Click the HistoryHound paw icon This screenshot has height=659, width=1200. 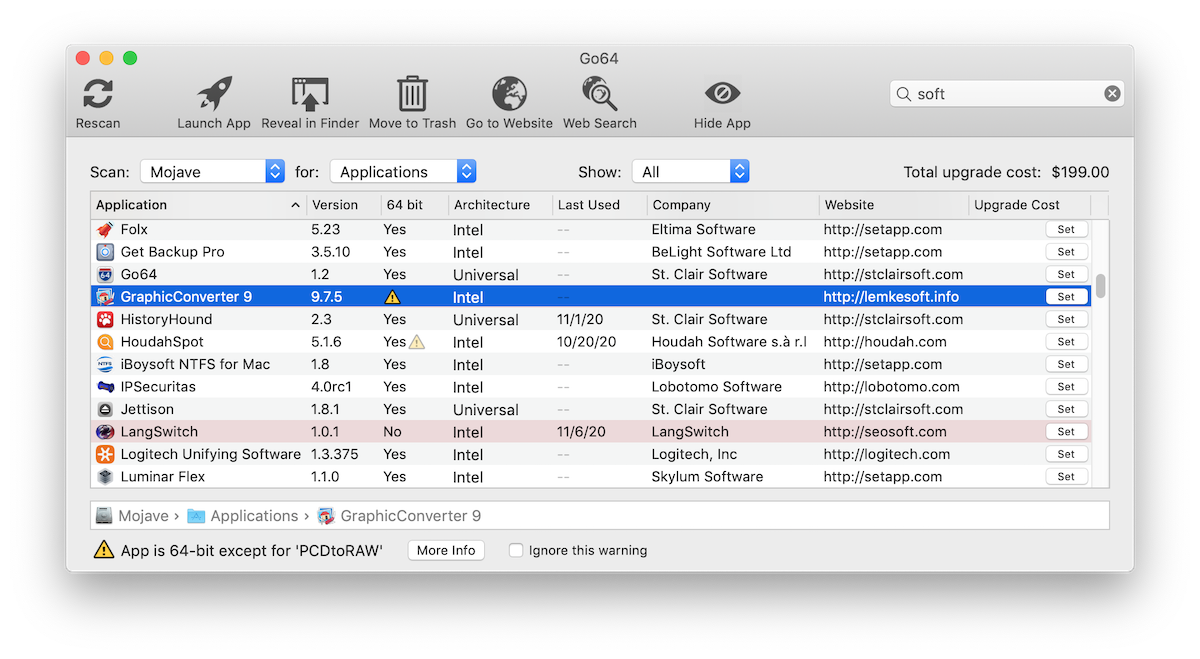[x=105, y=319]
